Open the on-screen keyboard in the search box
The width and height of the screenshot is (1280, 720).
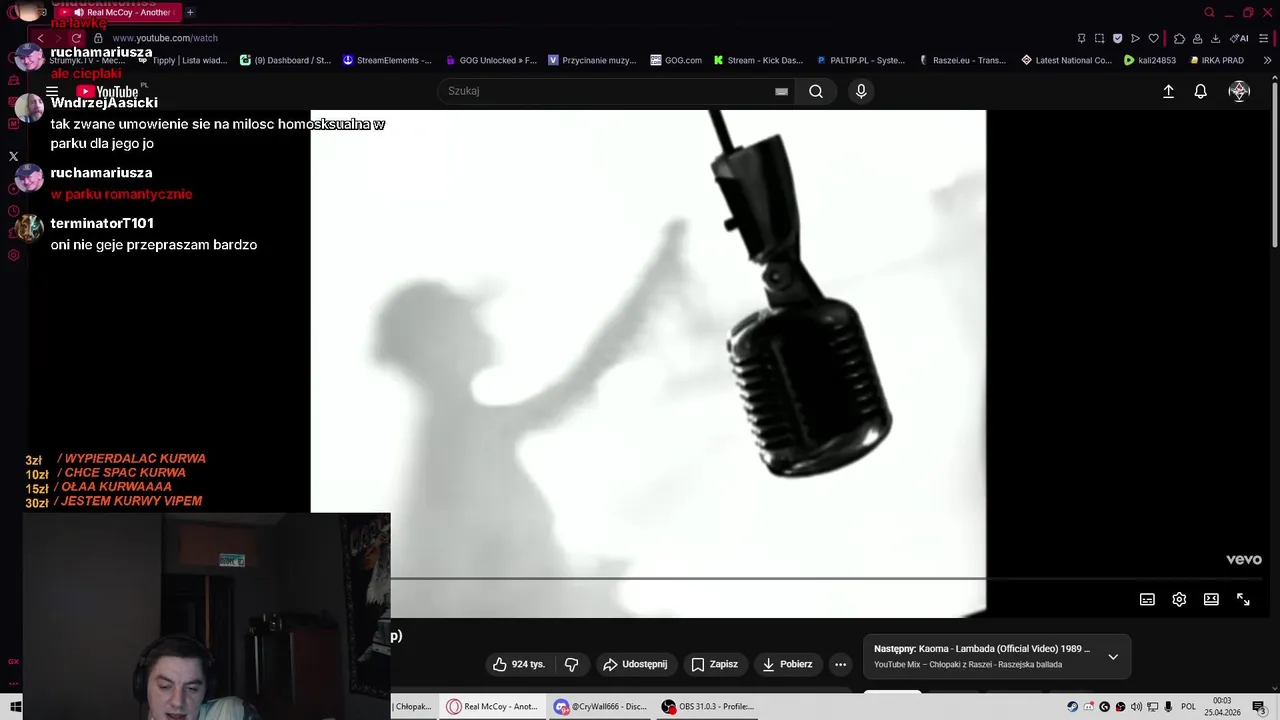coord(781,91)
